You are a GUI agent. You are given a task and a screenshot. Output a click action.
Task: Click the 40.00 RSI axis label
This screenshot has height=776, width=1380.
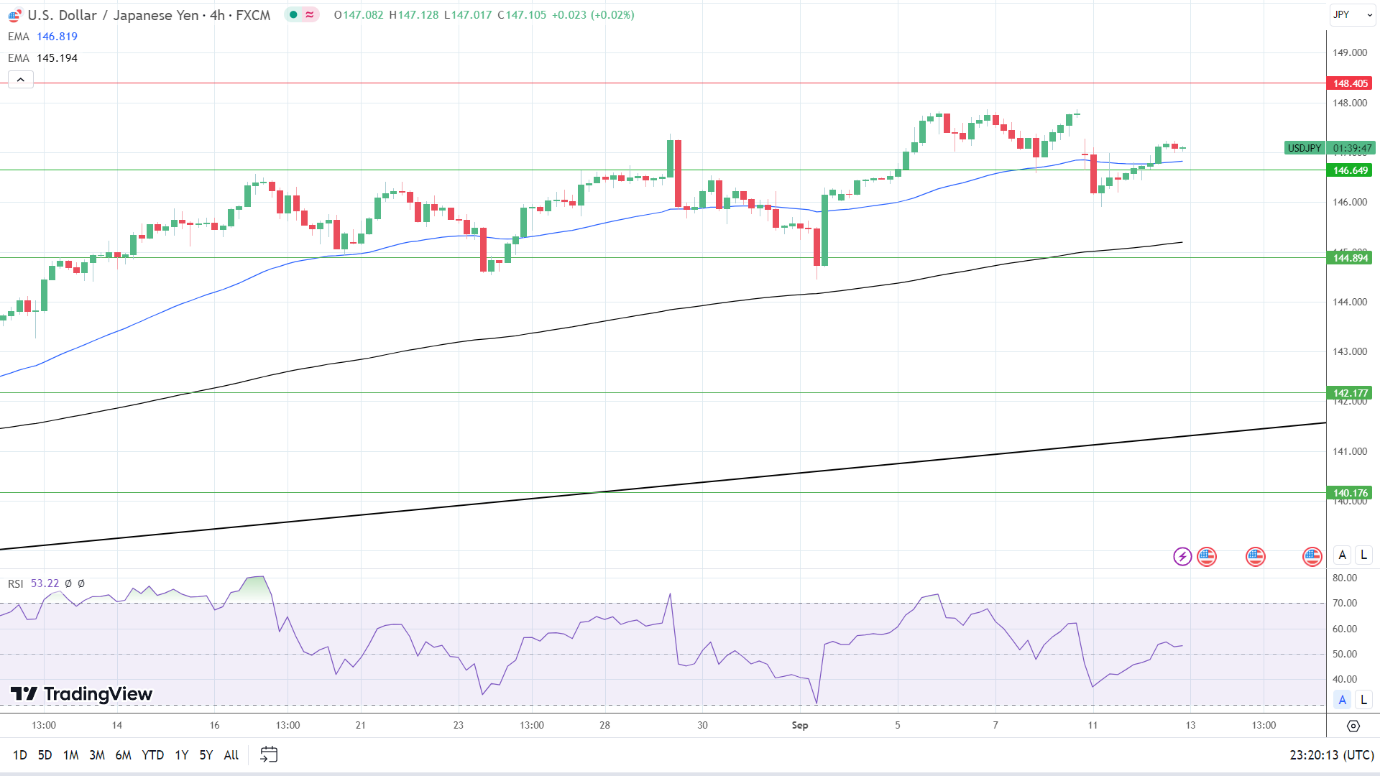tap(1343, 680)
